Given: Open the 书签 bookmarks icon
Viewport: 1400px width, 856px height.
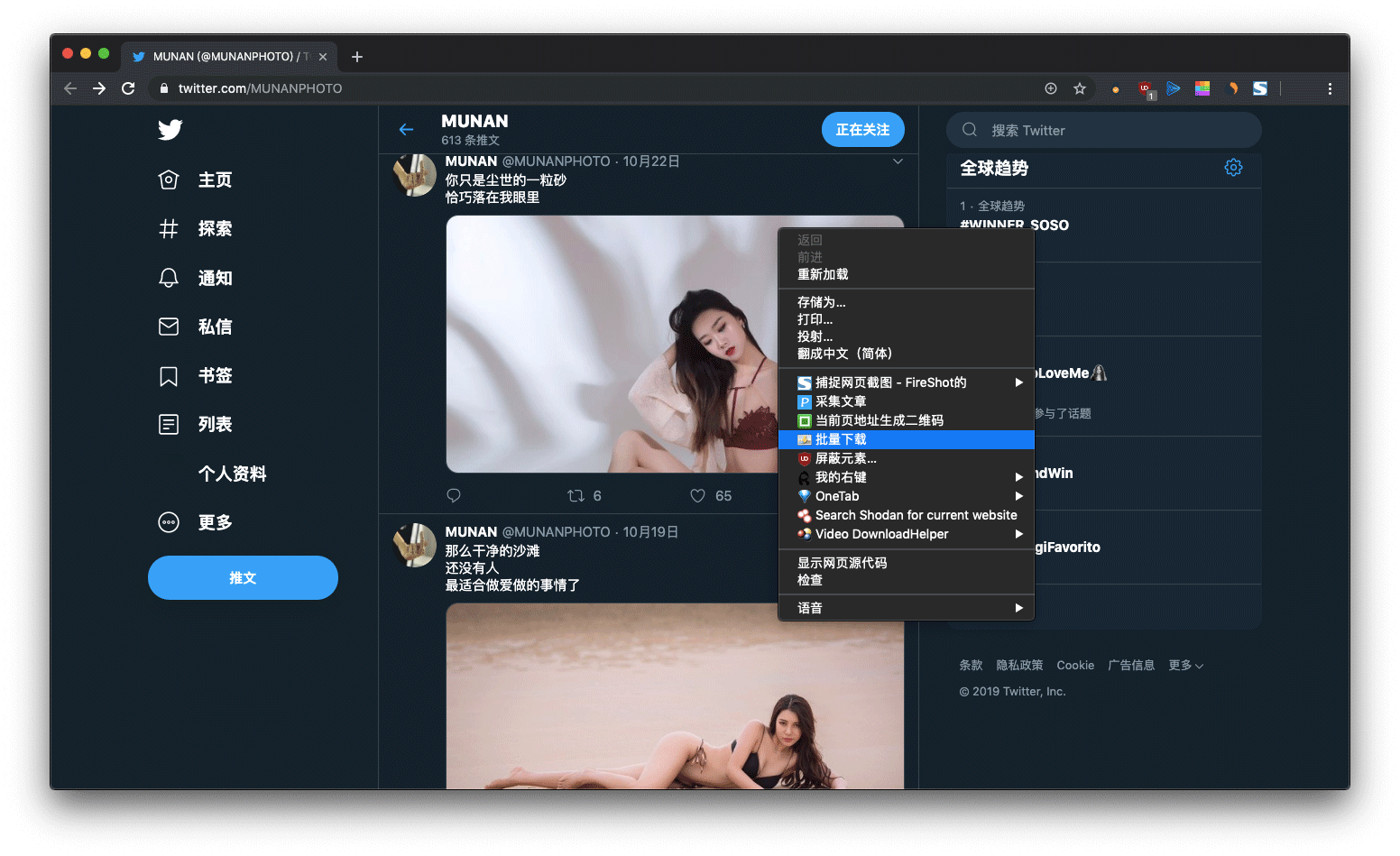Looking at the screenshot, I should pyautogui.click(x=169, y=376).
